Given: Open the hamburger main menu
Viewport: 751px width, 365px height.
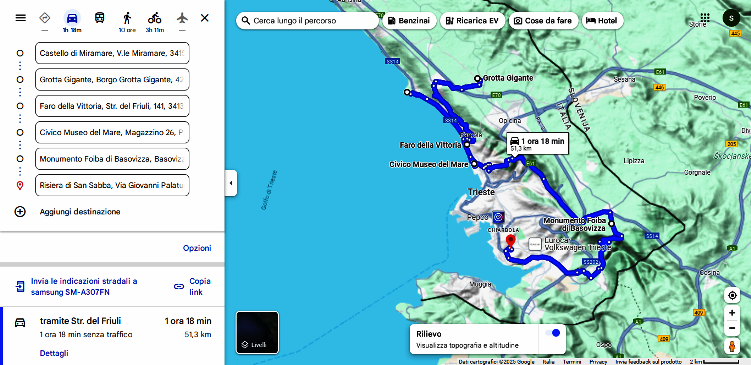Looking at the screenshot, I should pos(20,18).
